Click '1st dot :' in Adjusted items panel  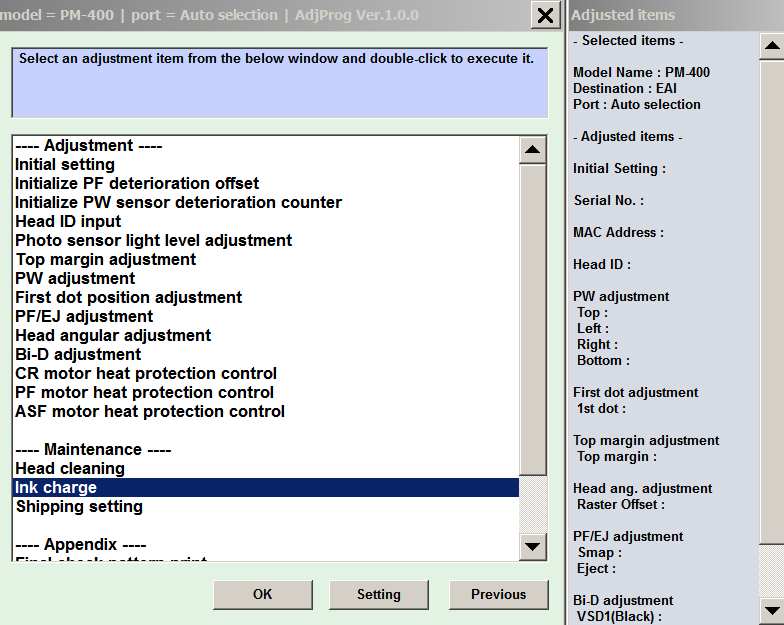click(x=601, y=408)
